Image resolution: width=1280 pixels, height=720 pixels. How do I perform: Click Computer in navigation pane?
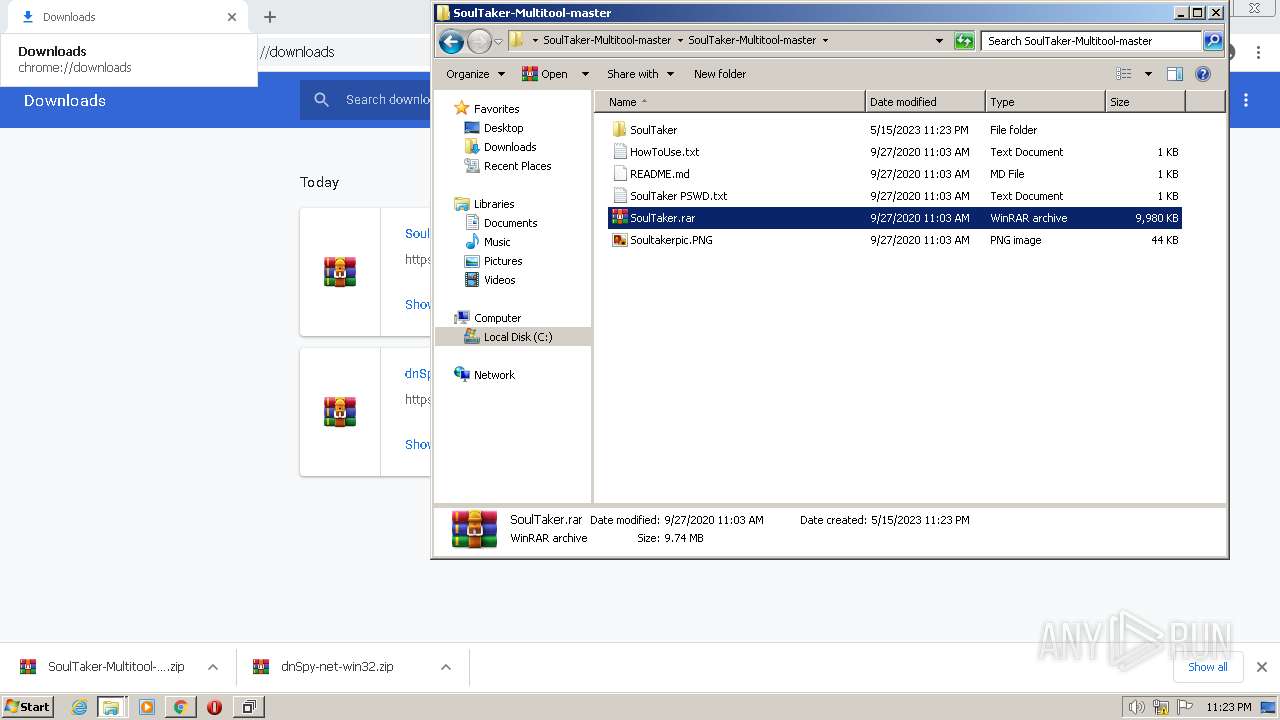click(497, 318)
